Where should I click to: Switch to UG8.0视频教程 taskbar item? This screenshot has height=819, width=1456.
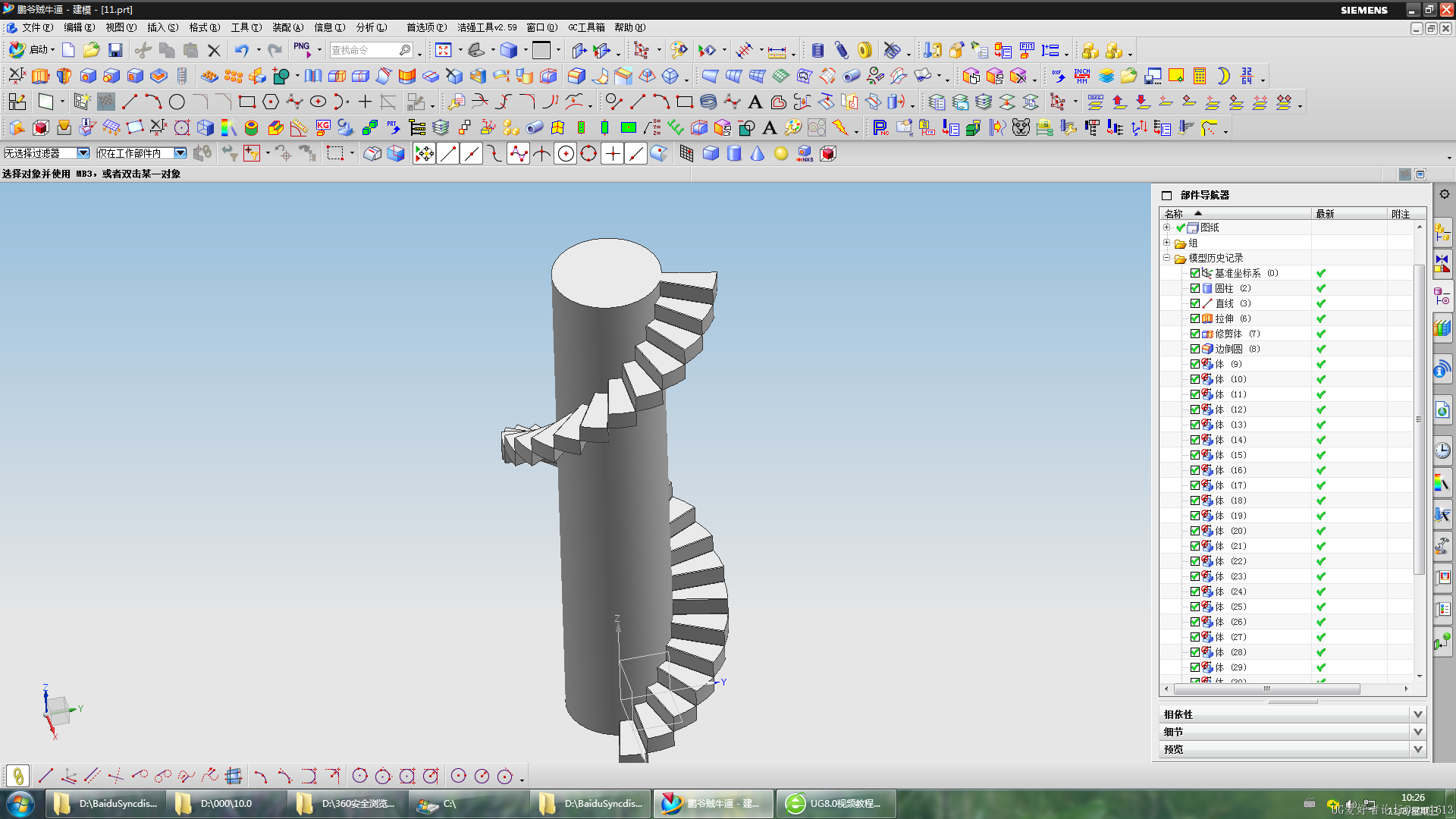pos(836,804)
